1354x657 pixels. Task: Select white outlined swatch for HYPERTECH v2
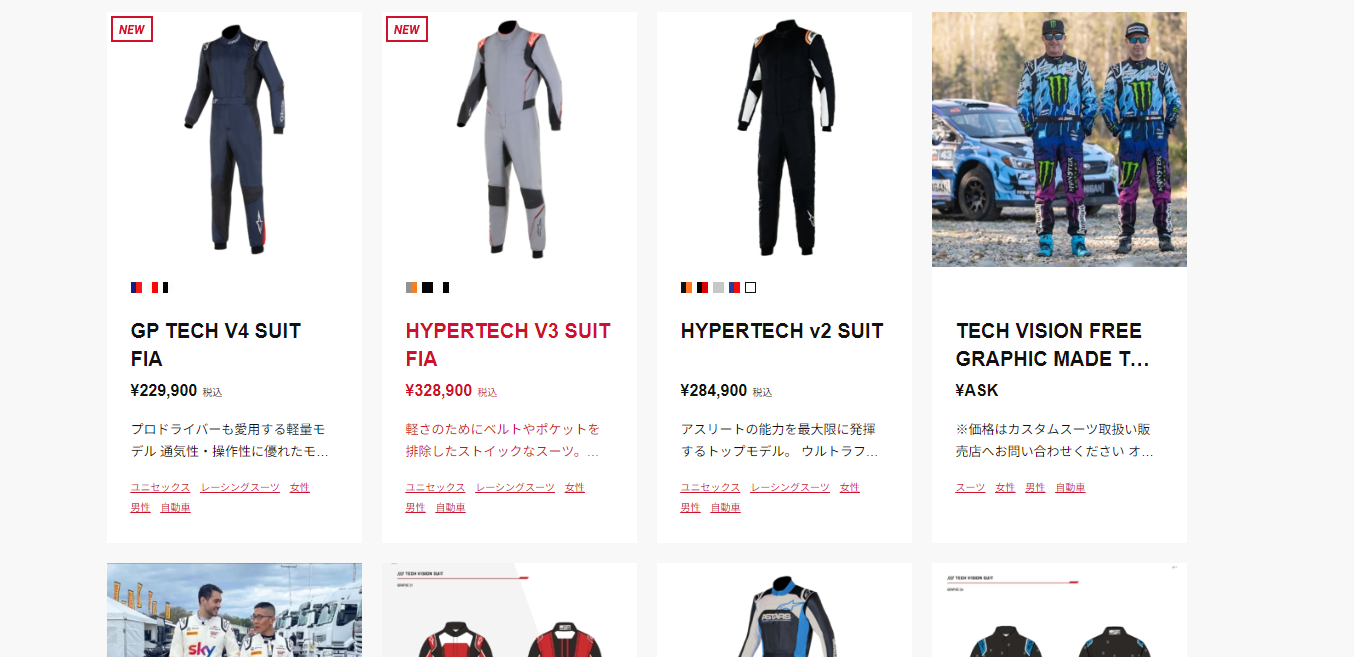pyautogui.click(x=750, y=288)
